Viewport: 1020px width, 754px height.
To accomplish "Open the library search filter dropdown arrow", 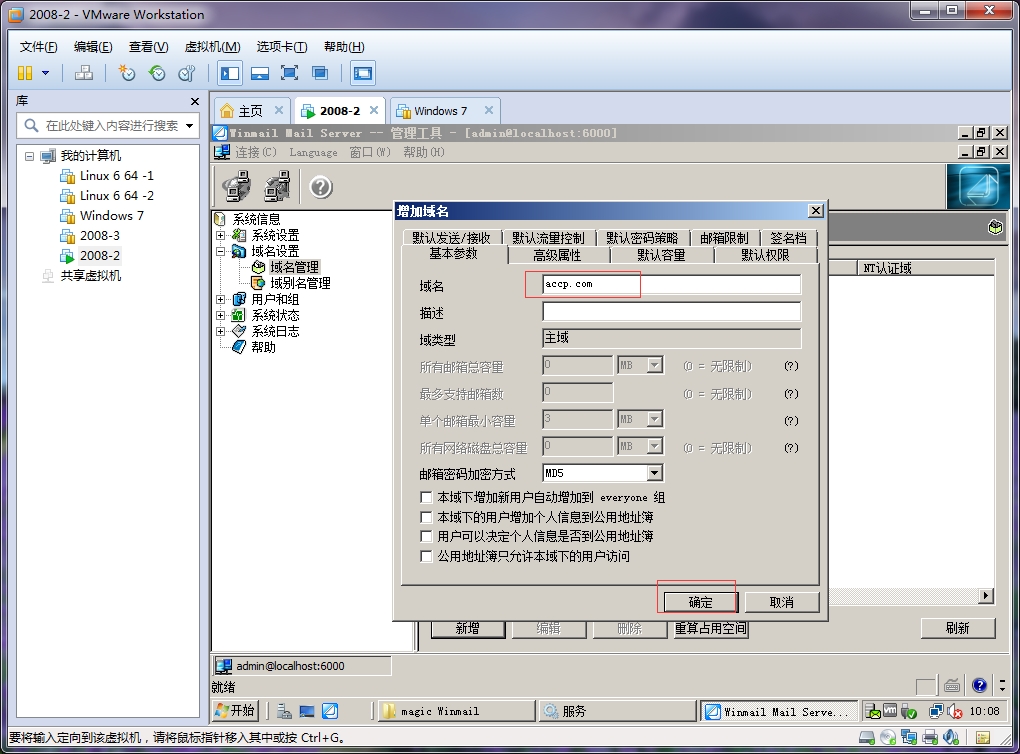I will click(189, 126).
